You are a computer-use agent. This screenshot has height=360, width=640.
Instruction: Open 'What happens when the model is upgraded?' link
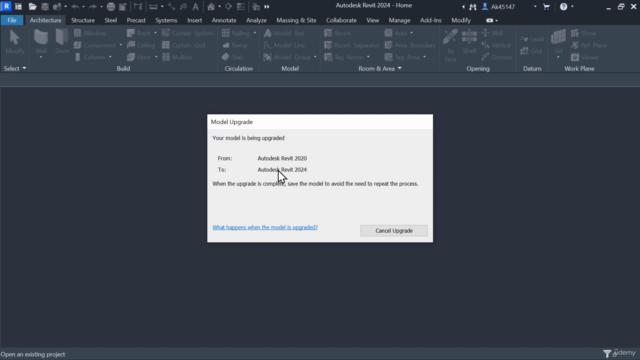point(265,227)
